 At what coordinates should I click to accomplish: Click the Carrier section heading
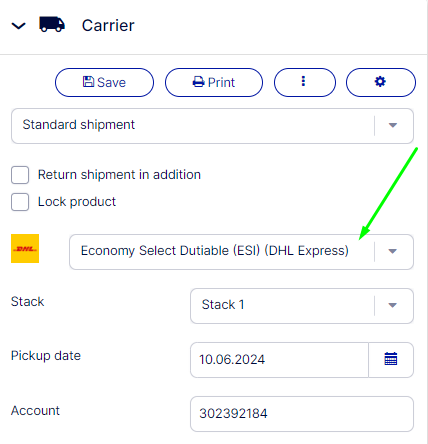[x=108, y=26]
